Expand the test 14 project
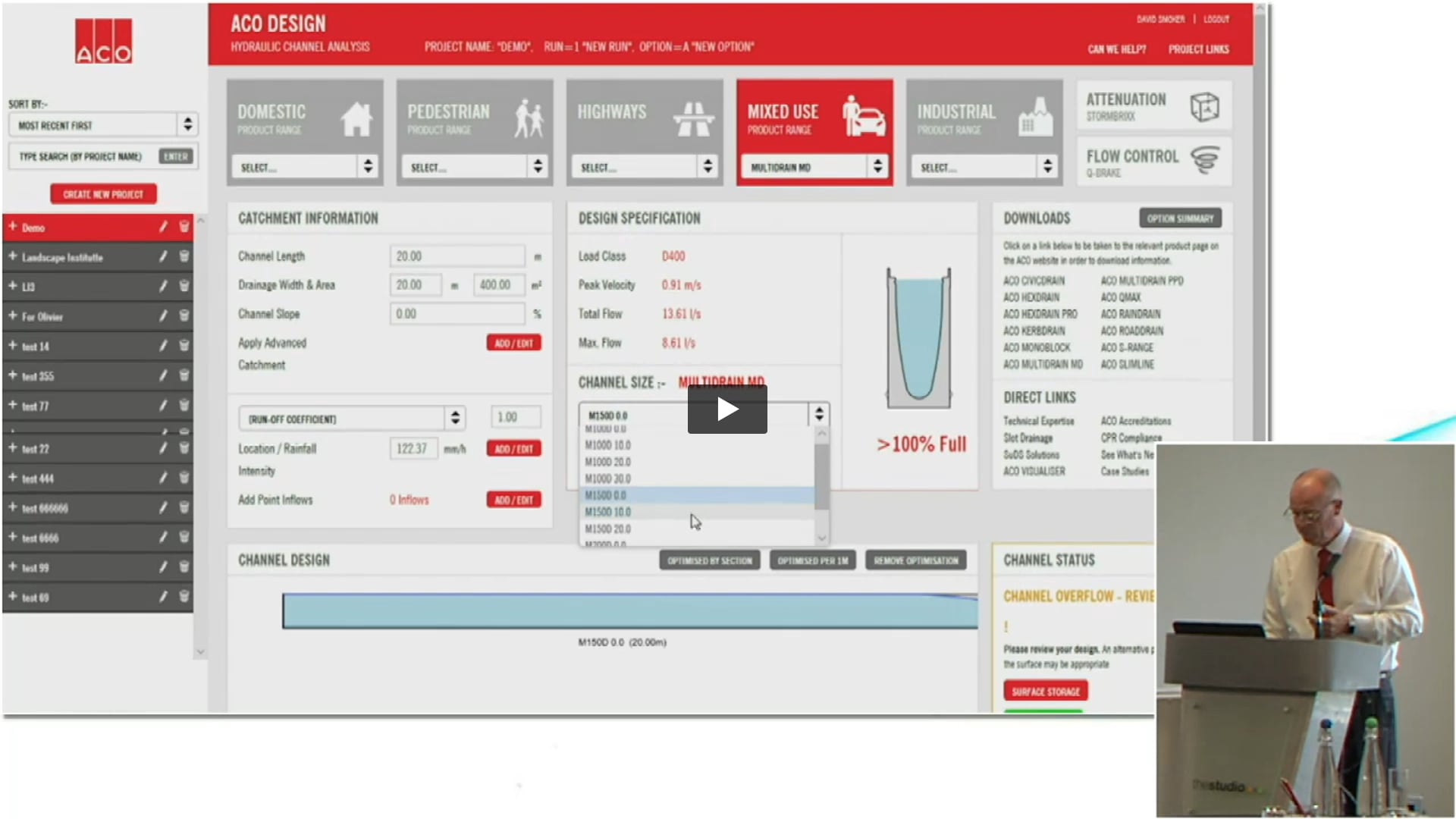Screen dimensions: 1456x819 tap(13, 346)
